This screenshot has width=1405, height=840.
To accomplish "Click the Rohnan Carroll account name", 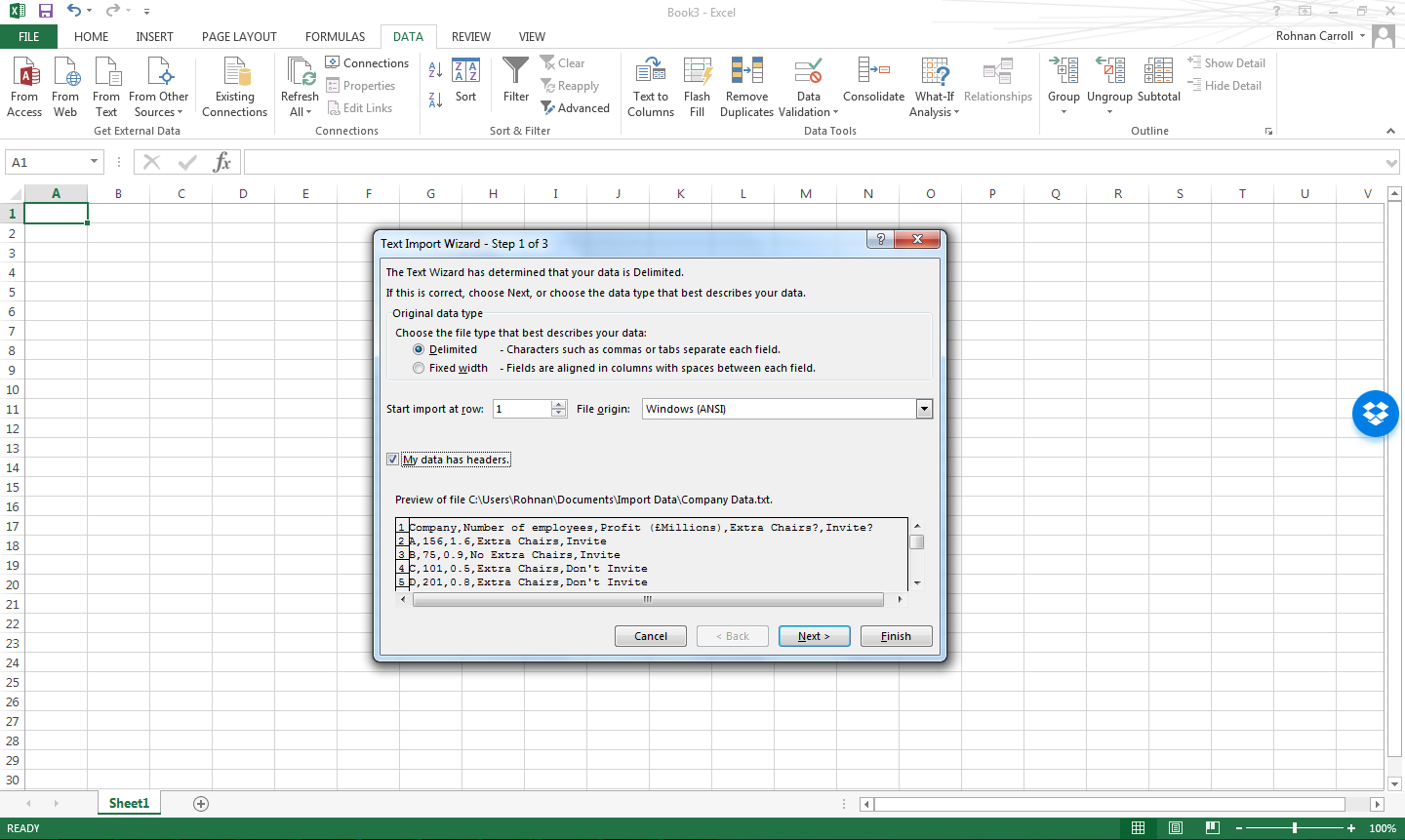I will coord(1314,36).
